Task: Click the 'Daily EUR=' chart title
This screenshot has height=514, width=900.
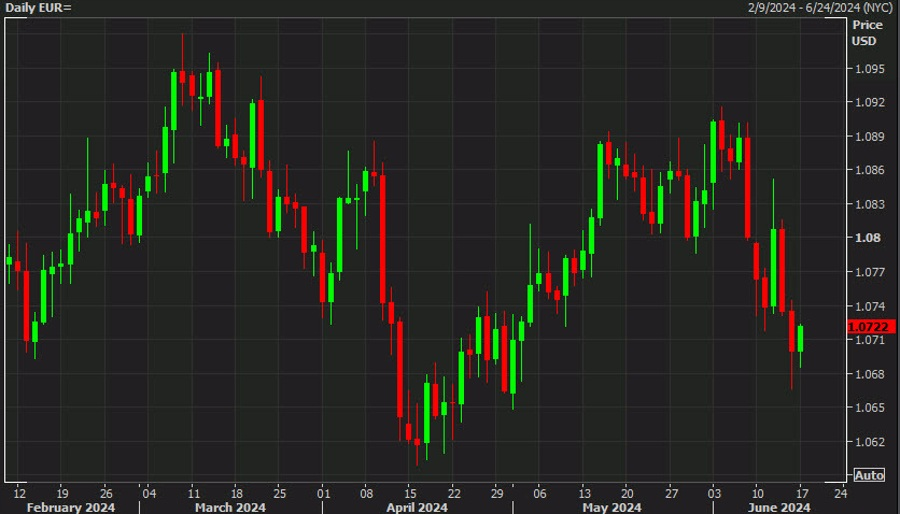Action: pos(38,8)
